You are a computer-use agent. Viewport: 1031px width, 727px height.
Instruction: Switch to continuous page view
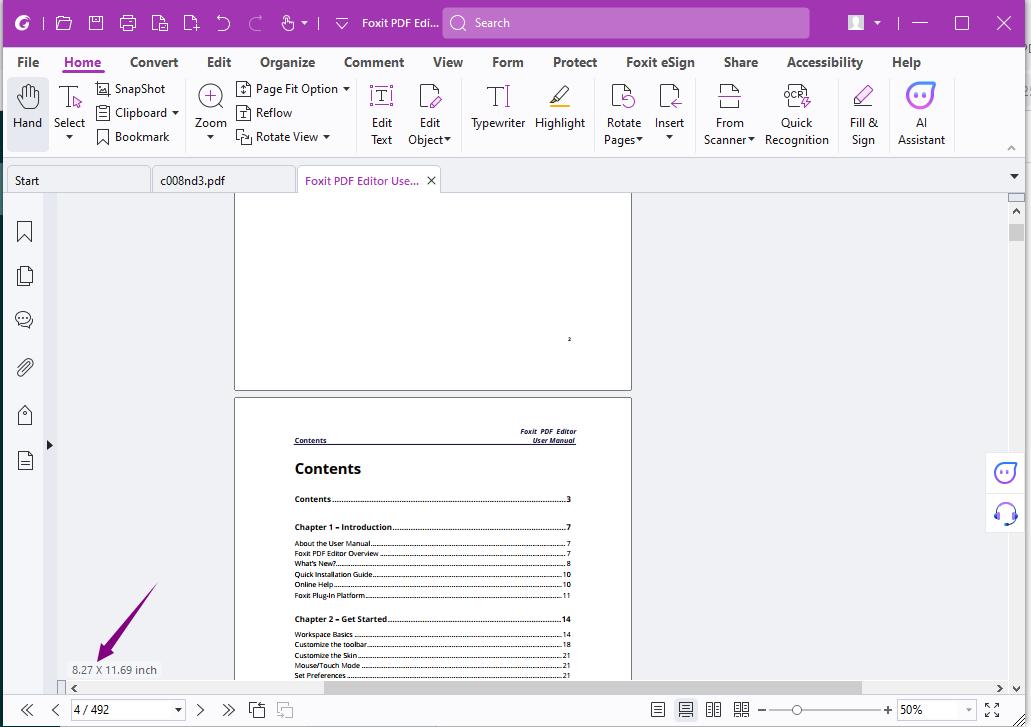tap(686, 710)
